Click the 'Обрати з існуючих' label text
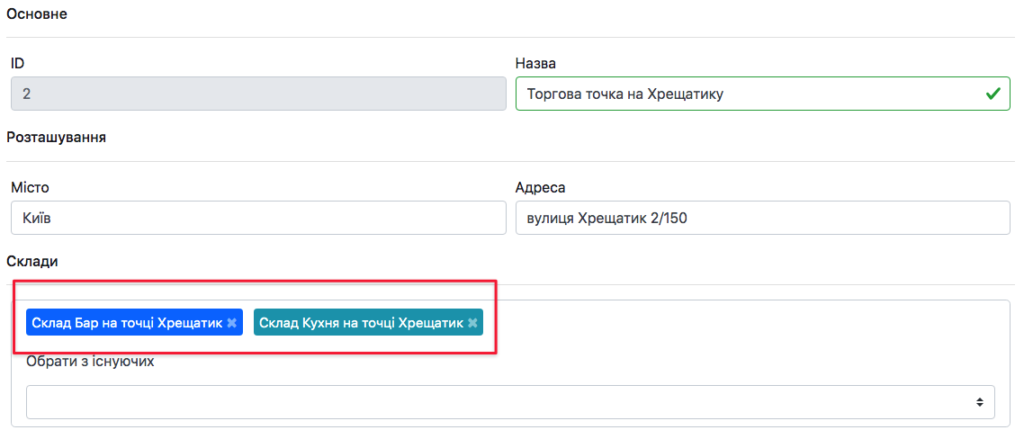 pyautogui.click(x=90, y=362)
